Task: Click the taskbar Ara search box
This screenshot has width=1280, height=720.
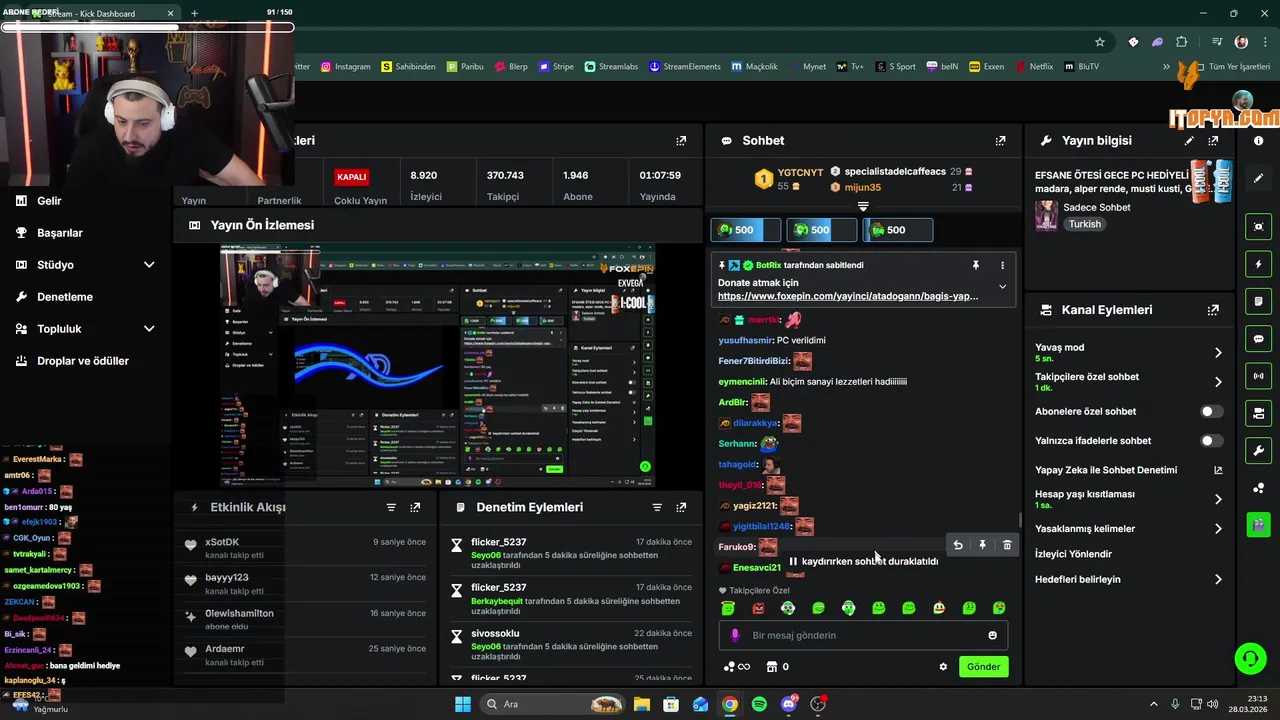Action: coord(552,704)
